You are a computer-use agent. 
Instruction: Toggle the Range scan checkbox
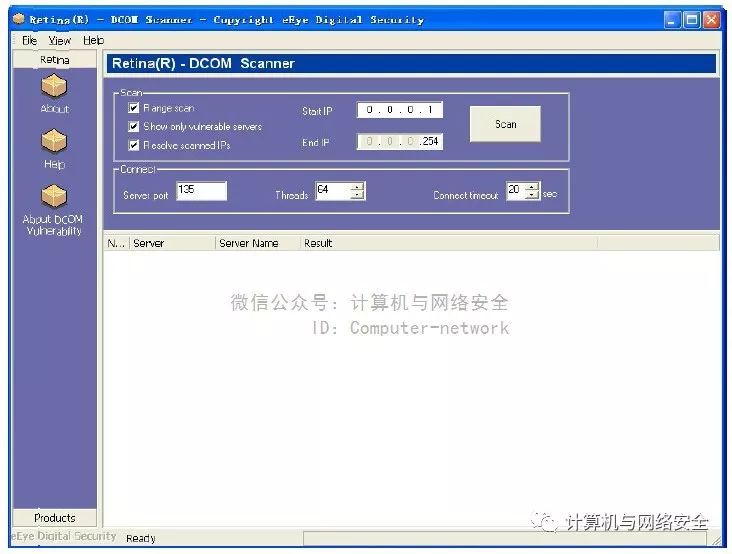click(x=134, y=108)
